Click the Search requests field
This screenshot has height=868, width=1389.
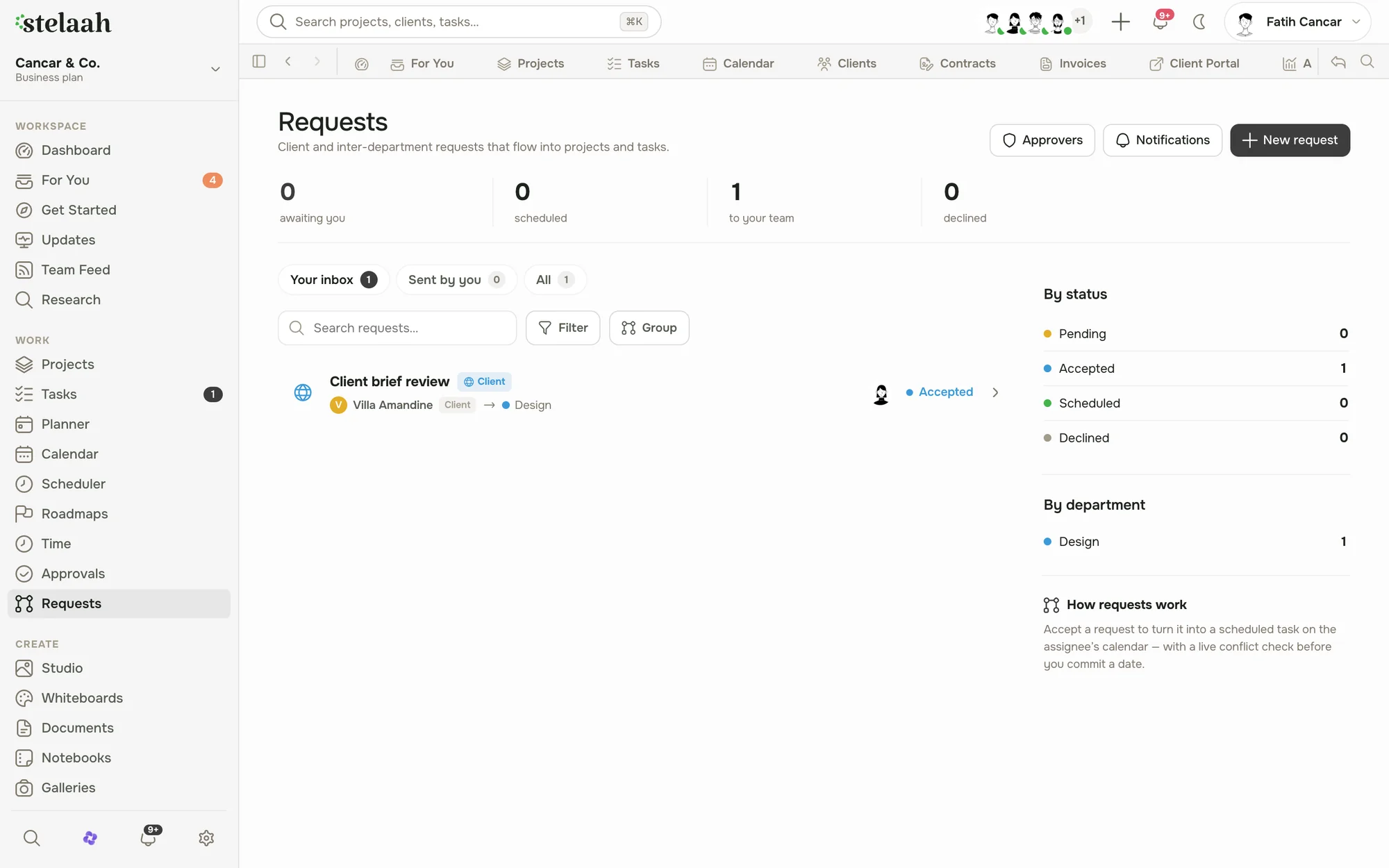pos(397,328)
